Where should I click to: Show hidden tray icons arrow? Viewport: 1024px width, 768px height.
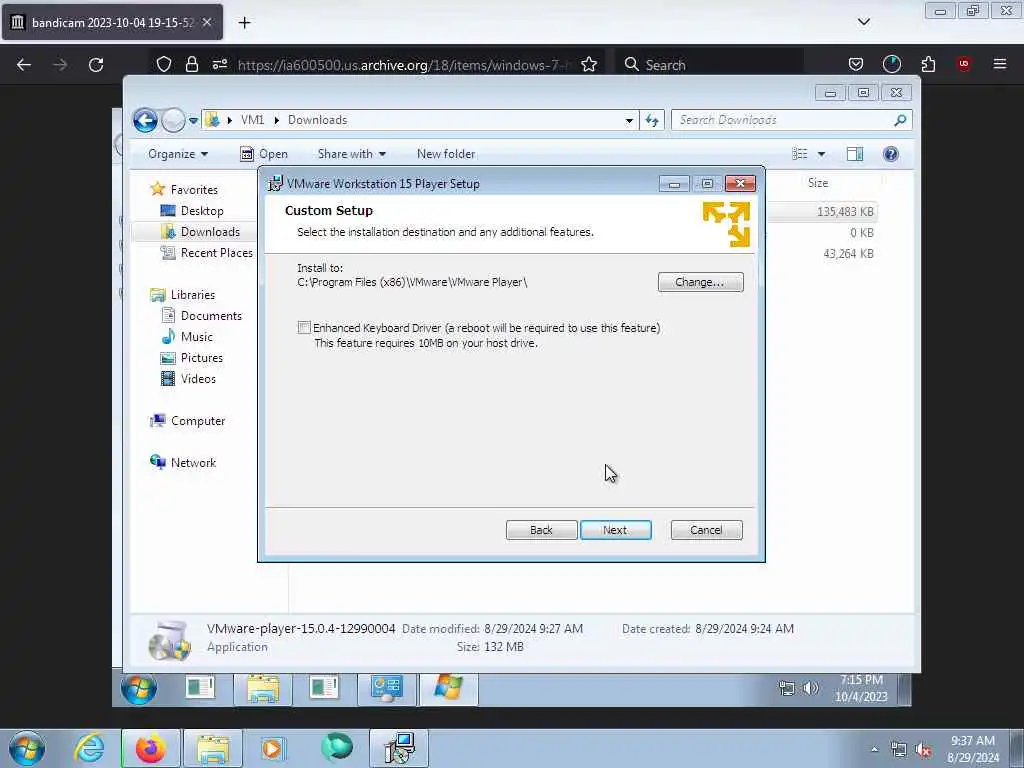(874, 750)
